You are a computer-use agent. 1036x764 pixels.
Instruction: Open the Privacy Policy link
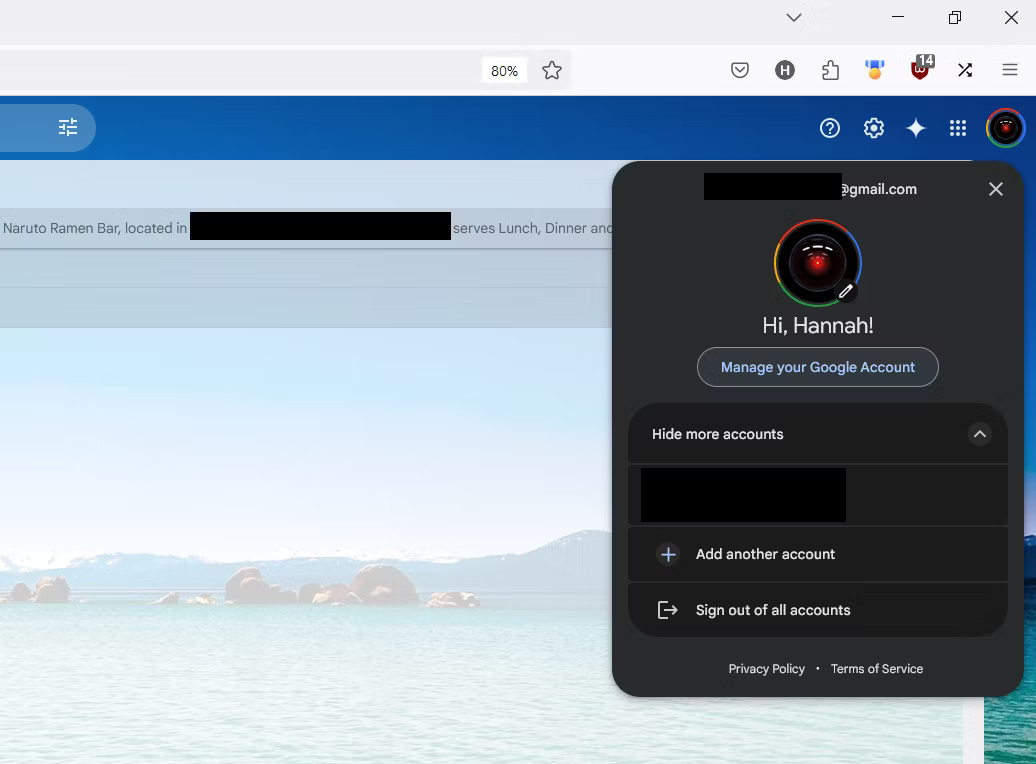tap(766, 669)
